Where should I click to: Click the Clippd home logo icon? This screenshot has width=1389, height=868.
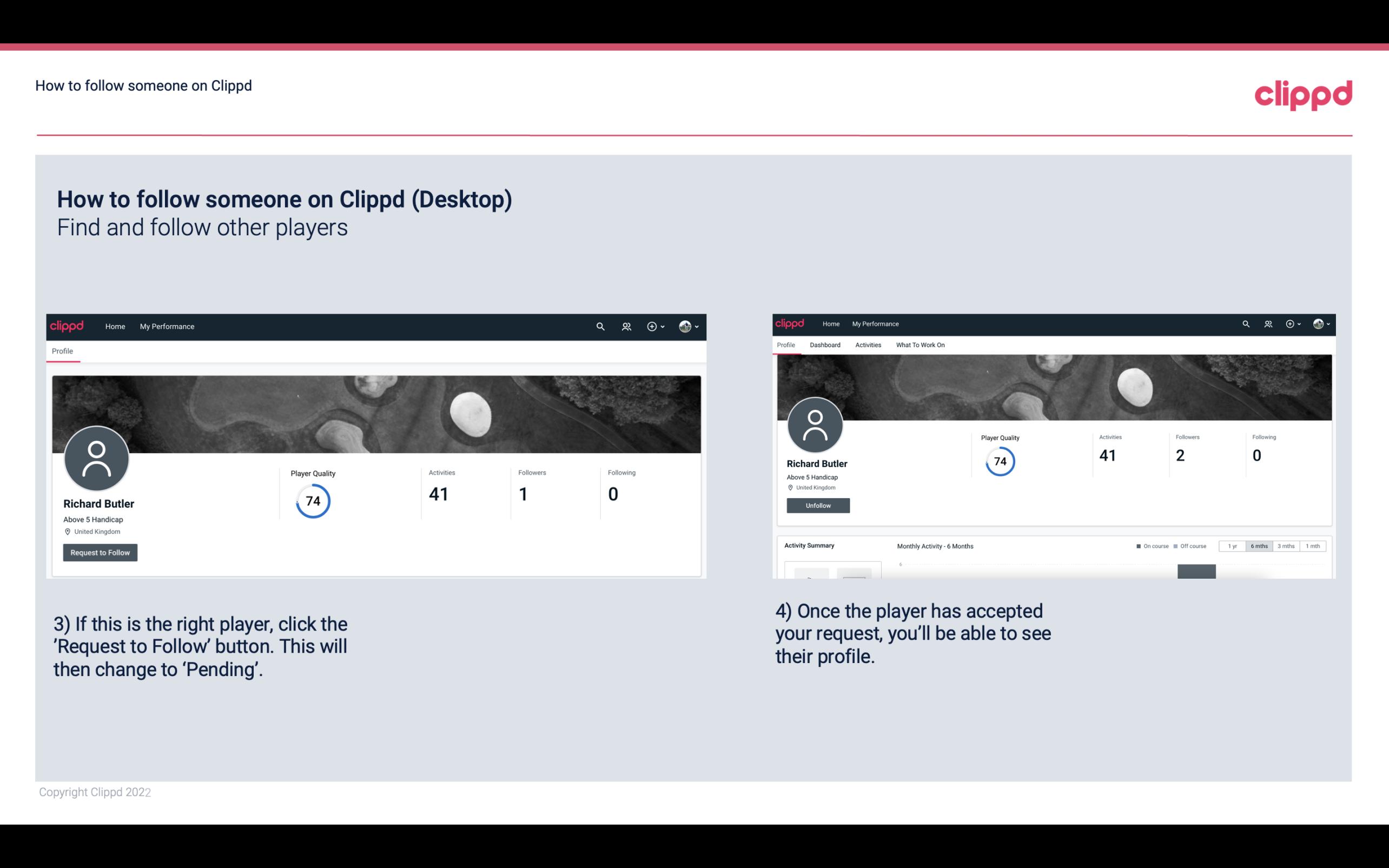coord(67,326)
